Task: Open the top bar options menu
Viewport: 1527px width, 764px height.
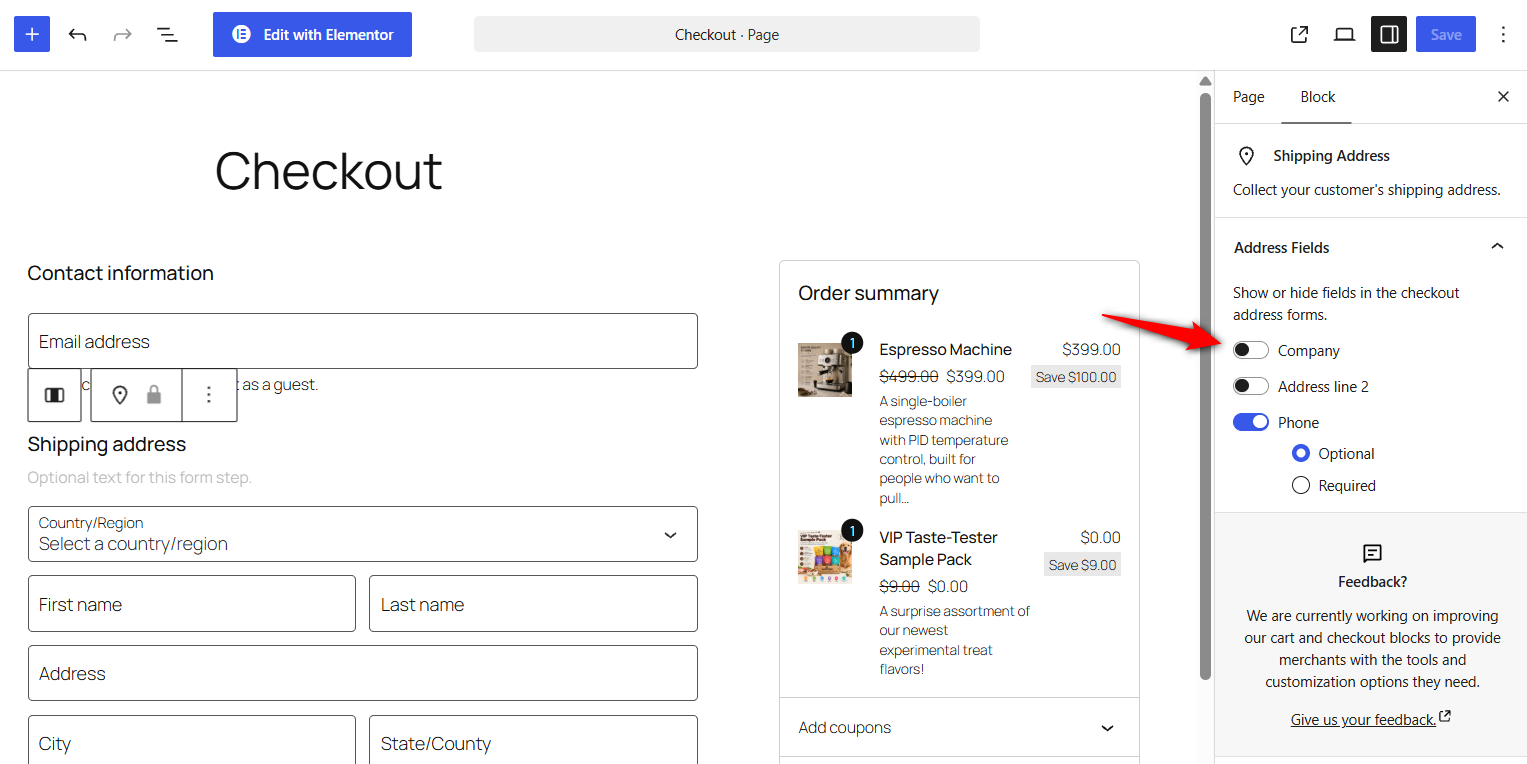Action: [x=1503, y=34]
